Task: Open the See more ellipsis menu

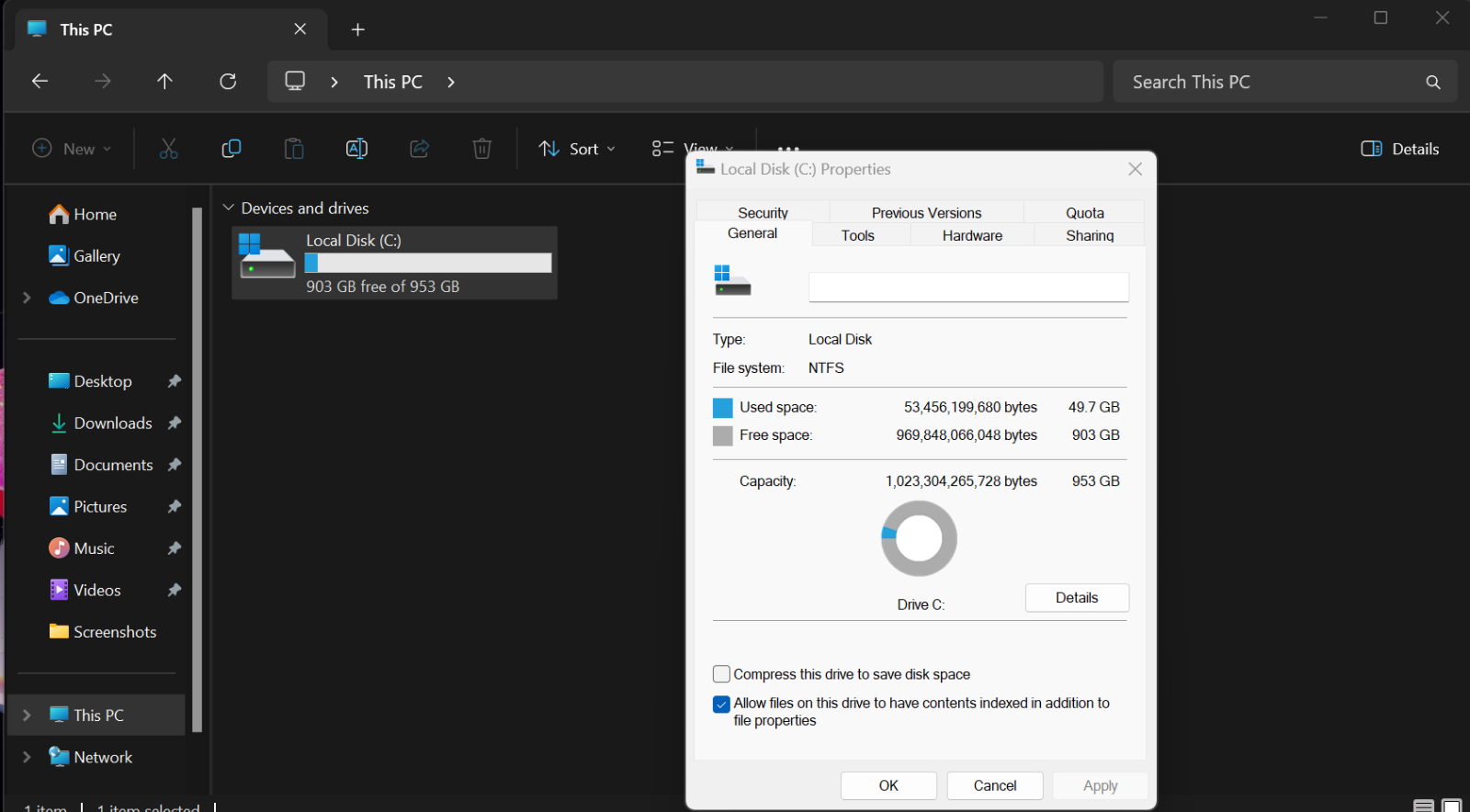Action: [788, 147]
